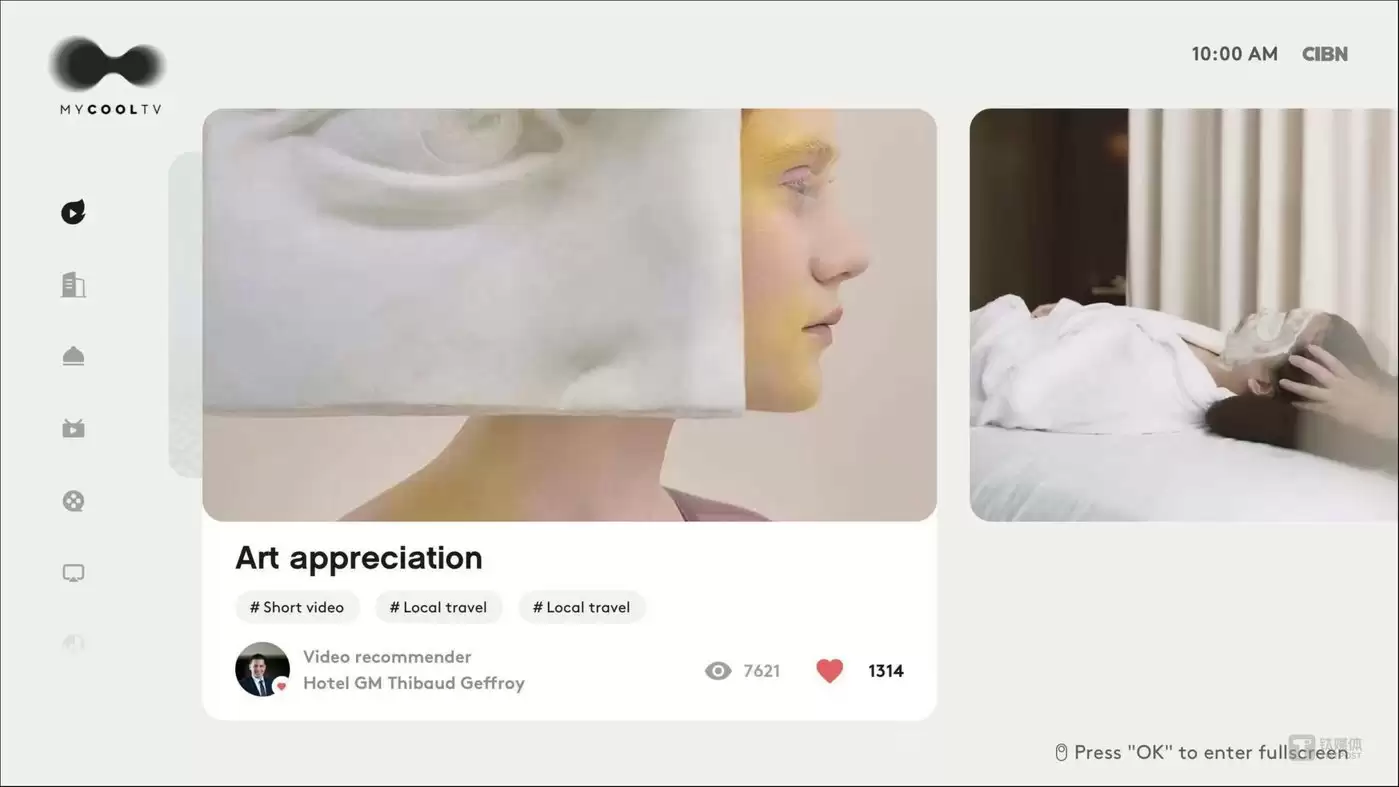The height and width of the screenshot is (787, 1399).
Task: Click the remote icon beside the fullscreen hint
Action: [x=1061, y=752]
